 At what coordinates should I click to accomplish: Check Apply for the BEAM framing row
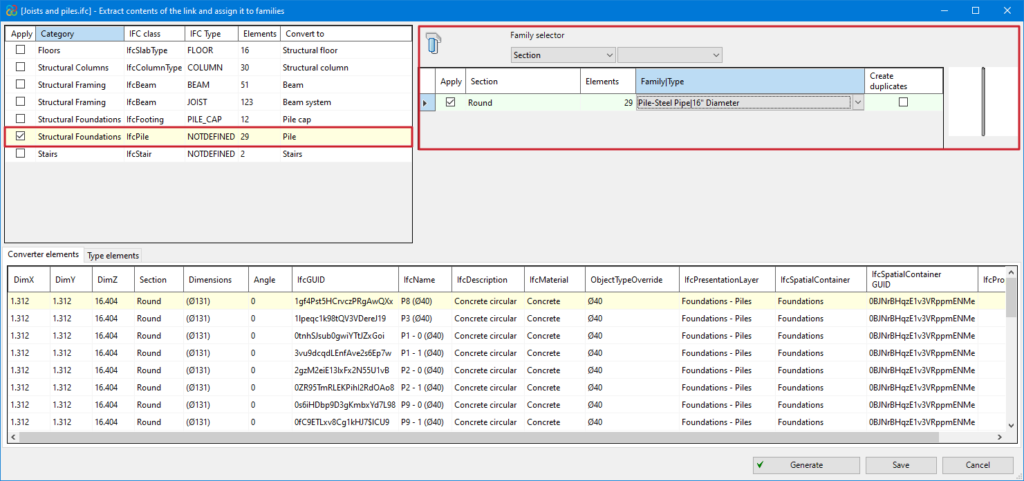tap(21, 84)
